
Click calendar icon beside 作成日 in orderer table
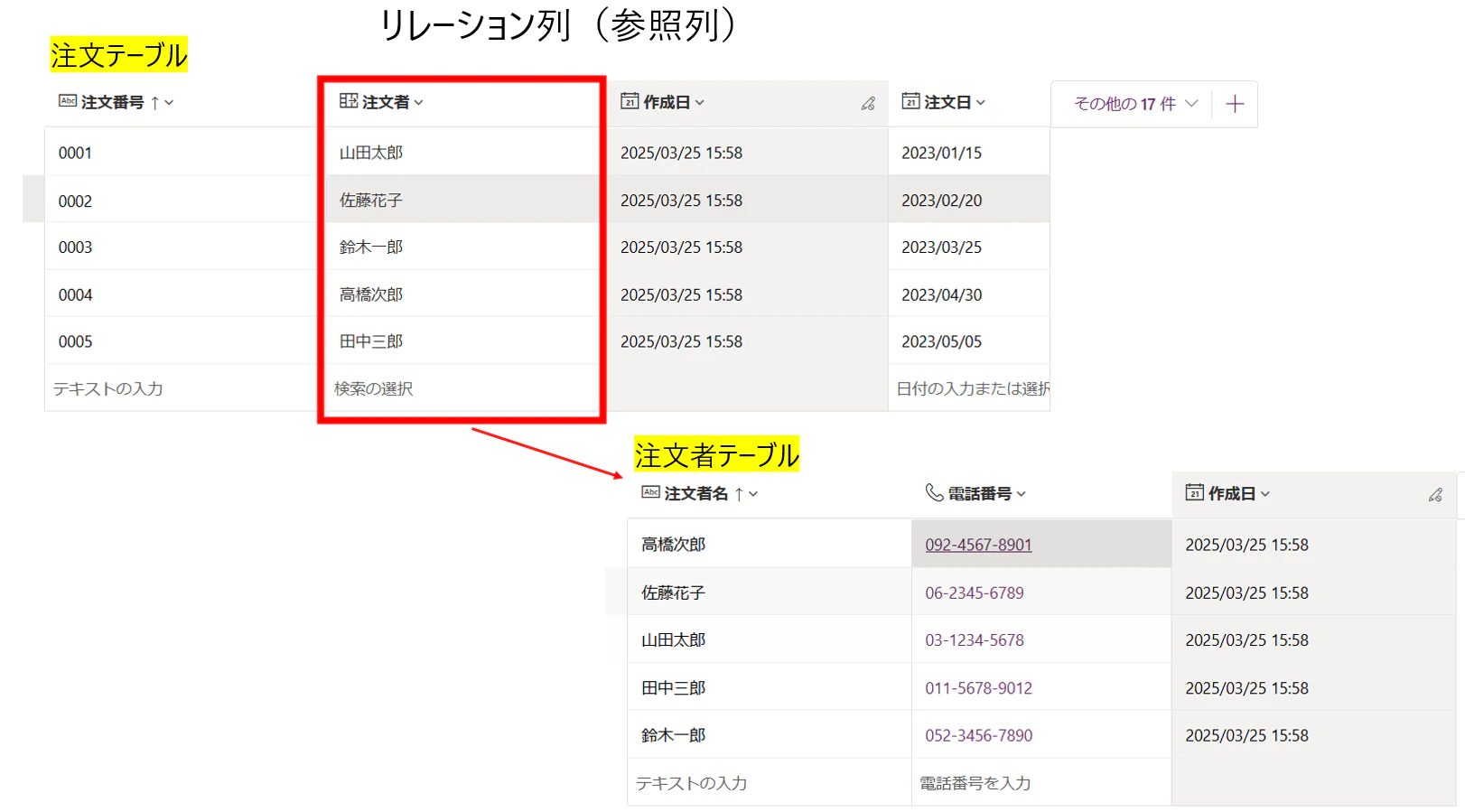click(1194, 492)
